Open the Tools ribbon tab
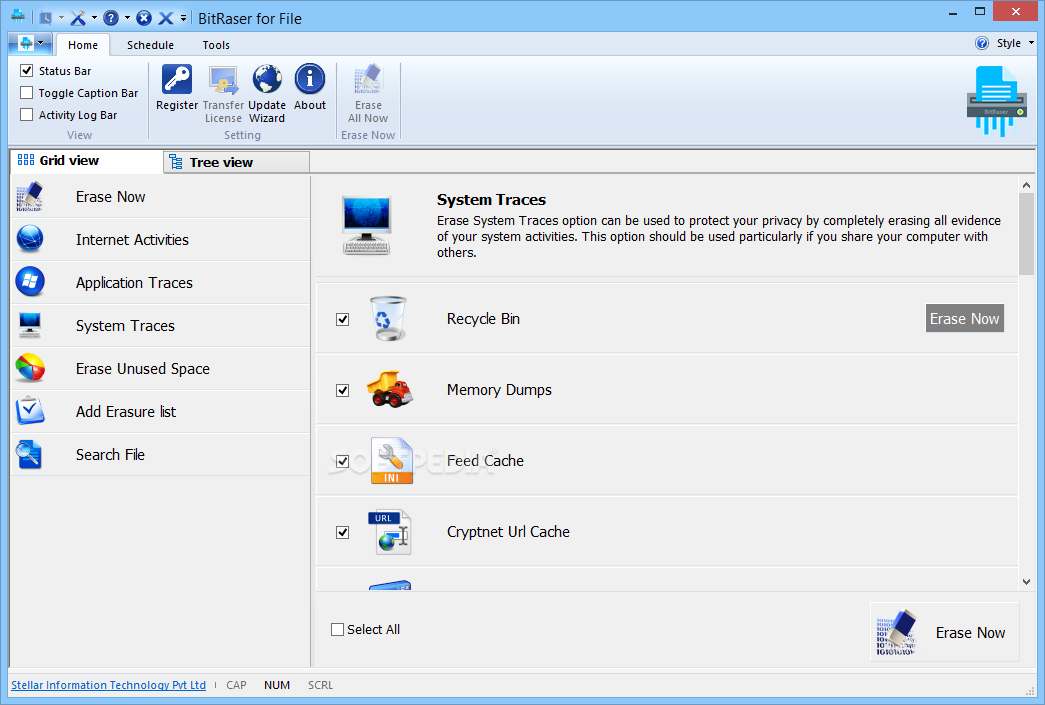 point(216,45)
